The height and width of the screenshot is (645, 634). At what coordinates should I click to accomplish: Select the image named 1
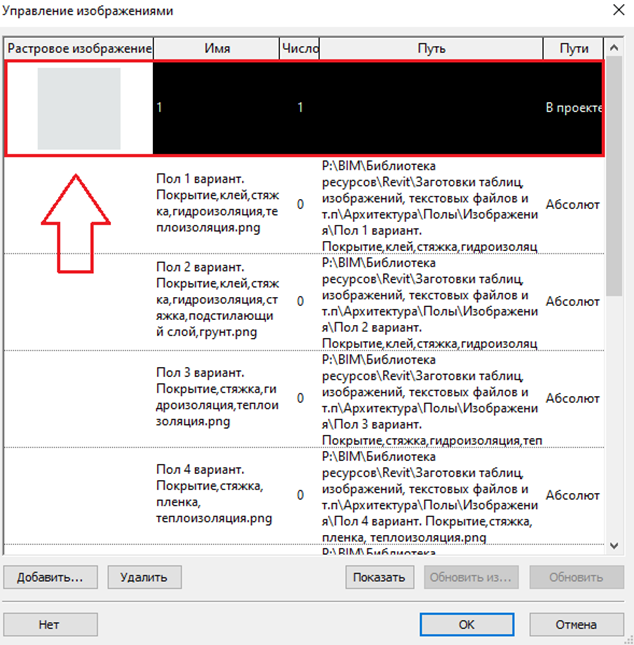[x=160, y=108]
